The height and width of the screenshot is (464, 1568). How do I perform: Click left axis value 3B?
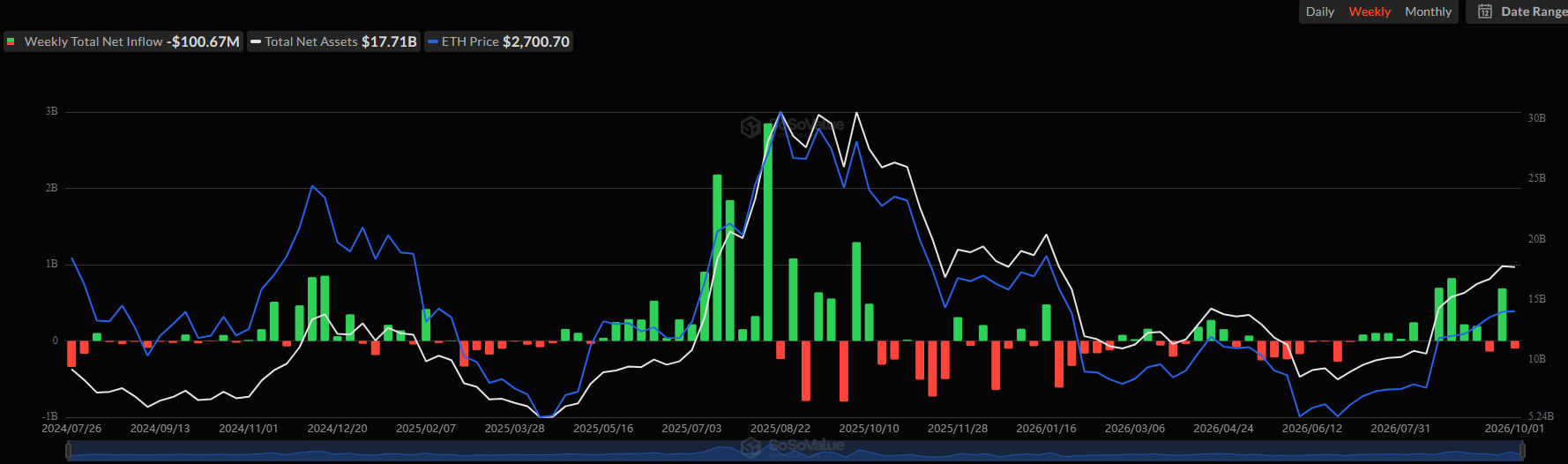[51, 111]
